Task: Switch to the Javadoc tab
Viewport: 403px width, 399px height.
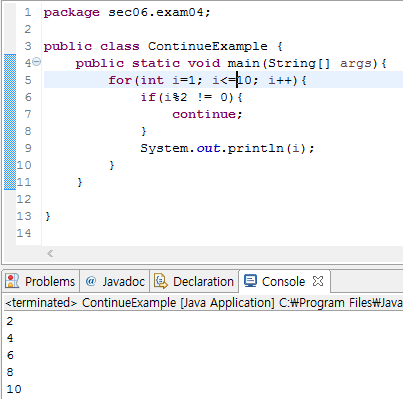Action: point(115,281)
